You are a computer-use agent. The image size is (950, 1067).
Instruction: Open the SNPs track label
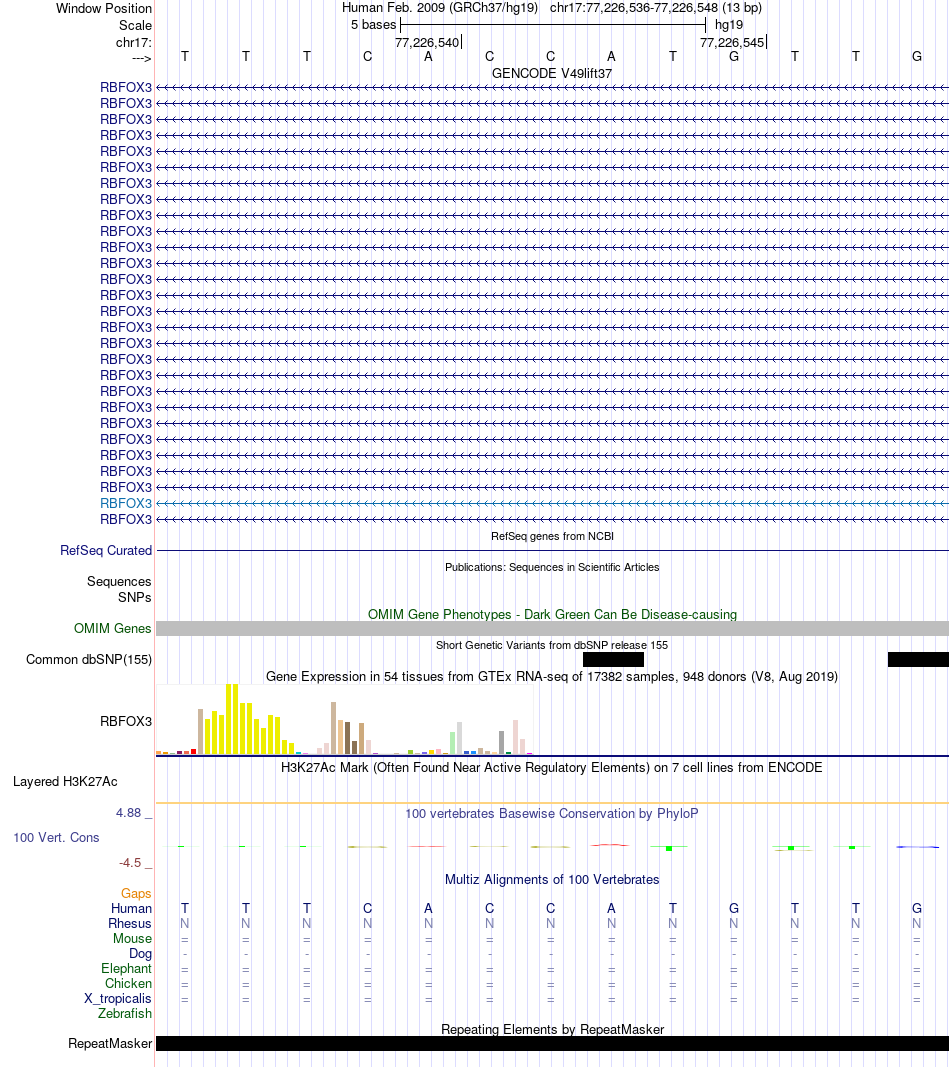pos(135,597)
